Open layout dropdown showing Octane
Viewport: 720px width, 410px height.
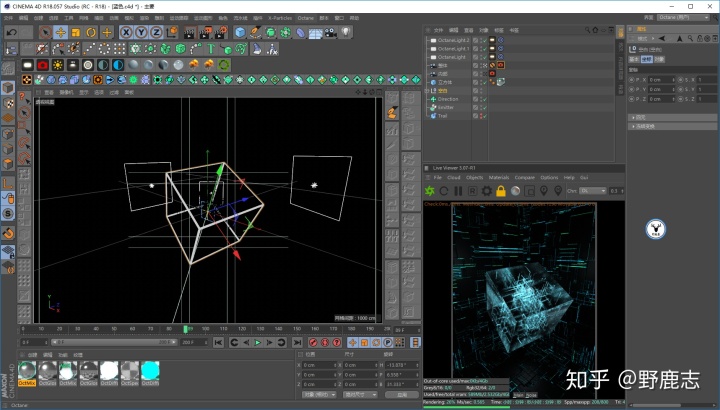[683, 17]
